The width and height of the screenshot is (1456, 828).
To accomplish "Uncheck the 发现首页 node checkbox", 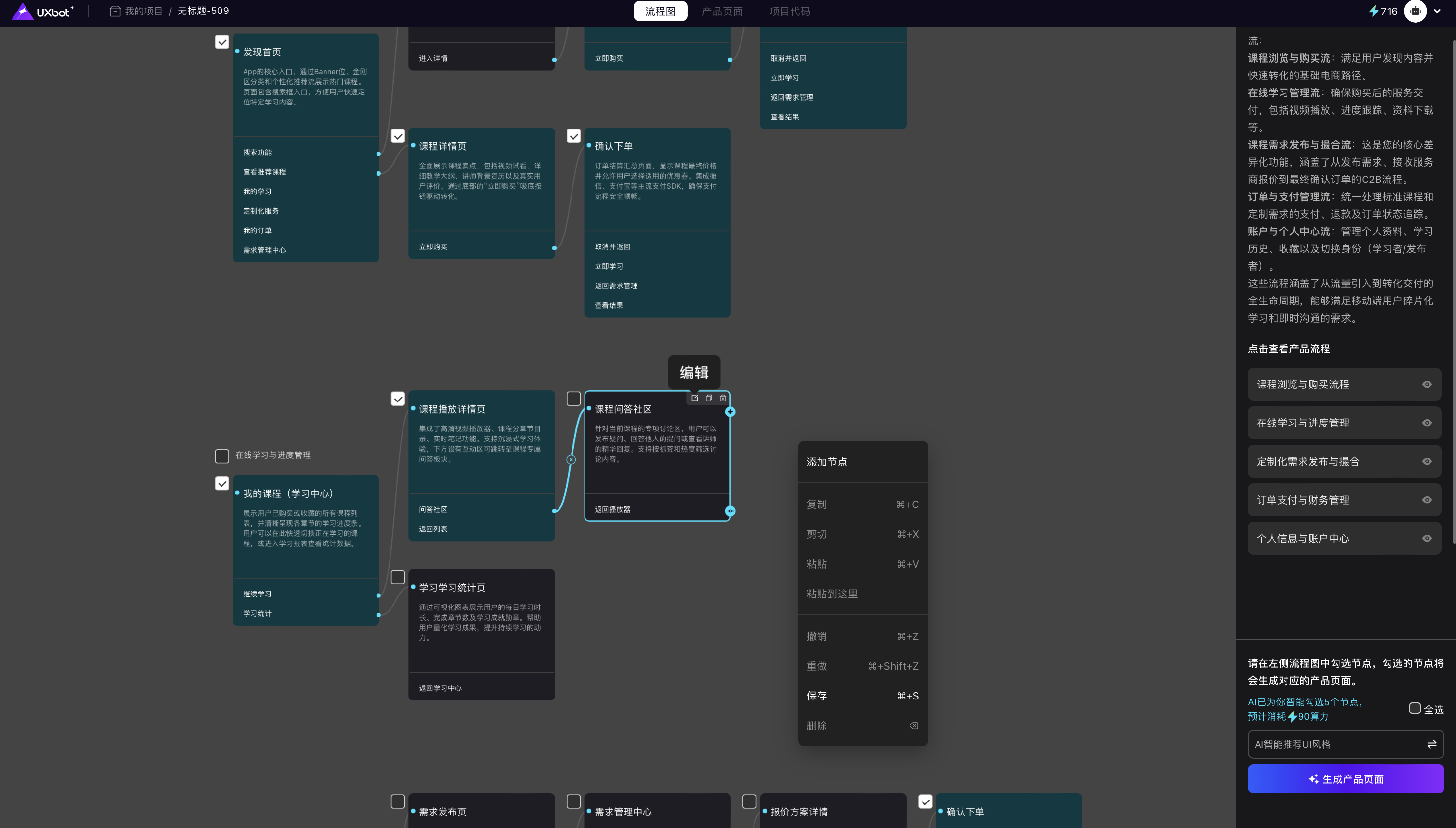I will [x=222, y=42].
